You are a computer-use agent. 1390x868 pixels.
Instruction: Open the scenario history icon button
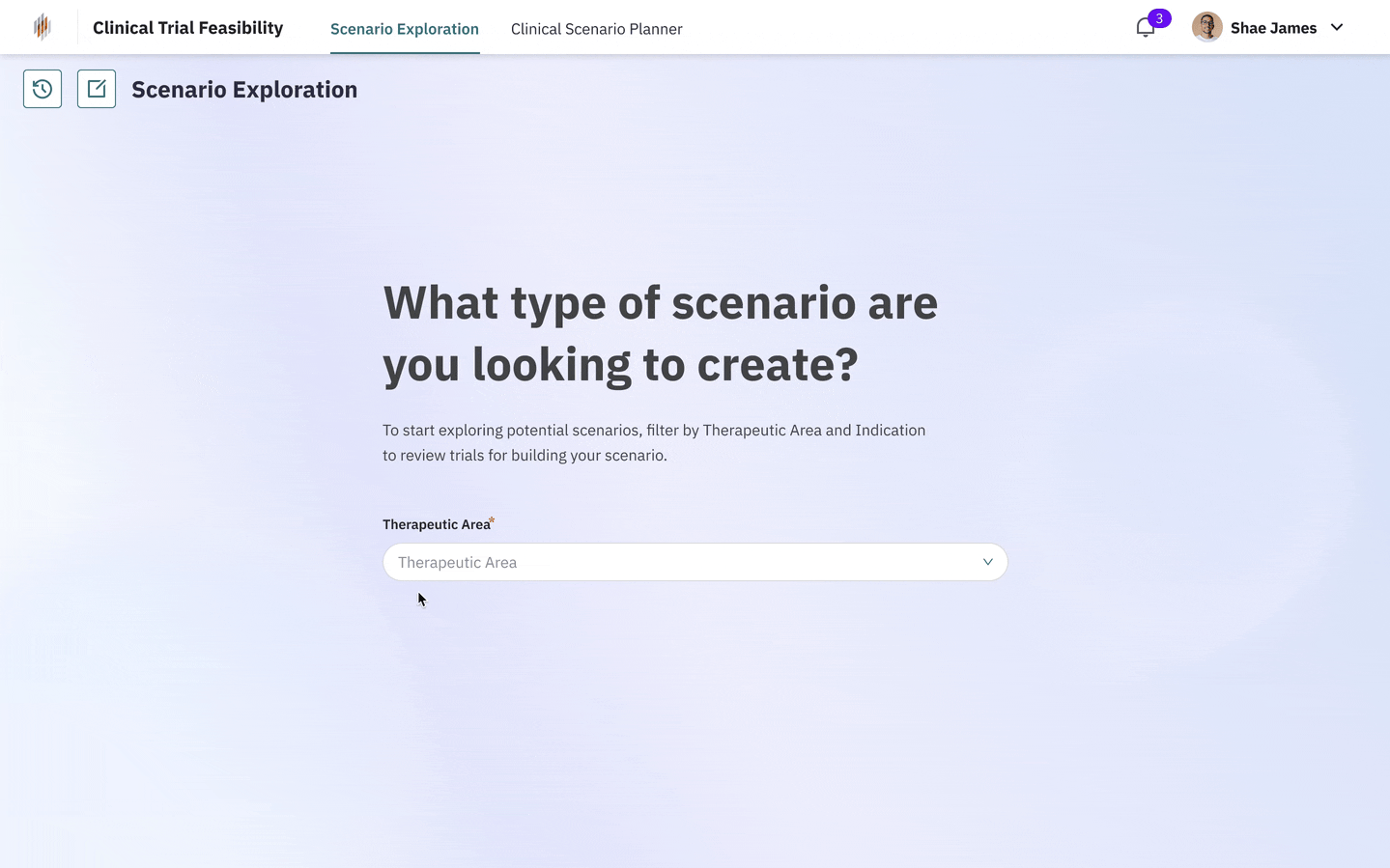[43, 89]
